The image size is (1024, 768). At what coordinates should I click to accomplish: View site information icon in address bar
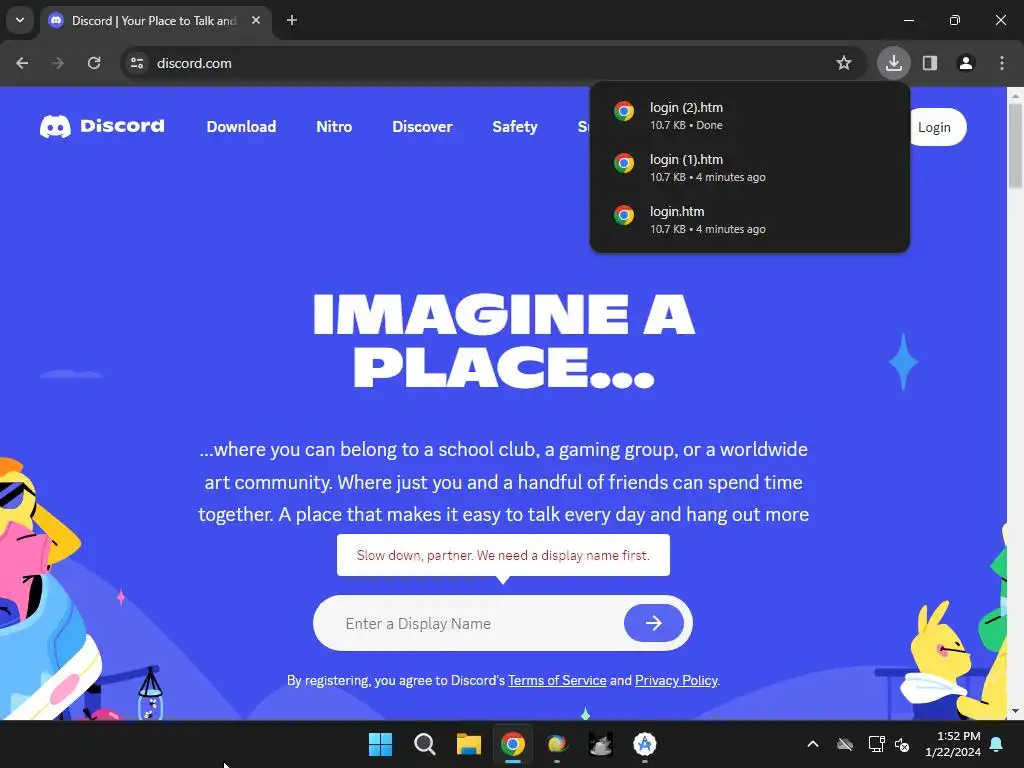[x=137, y=63]
